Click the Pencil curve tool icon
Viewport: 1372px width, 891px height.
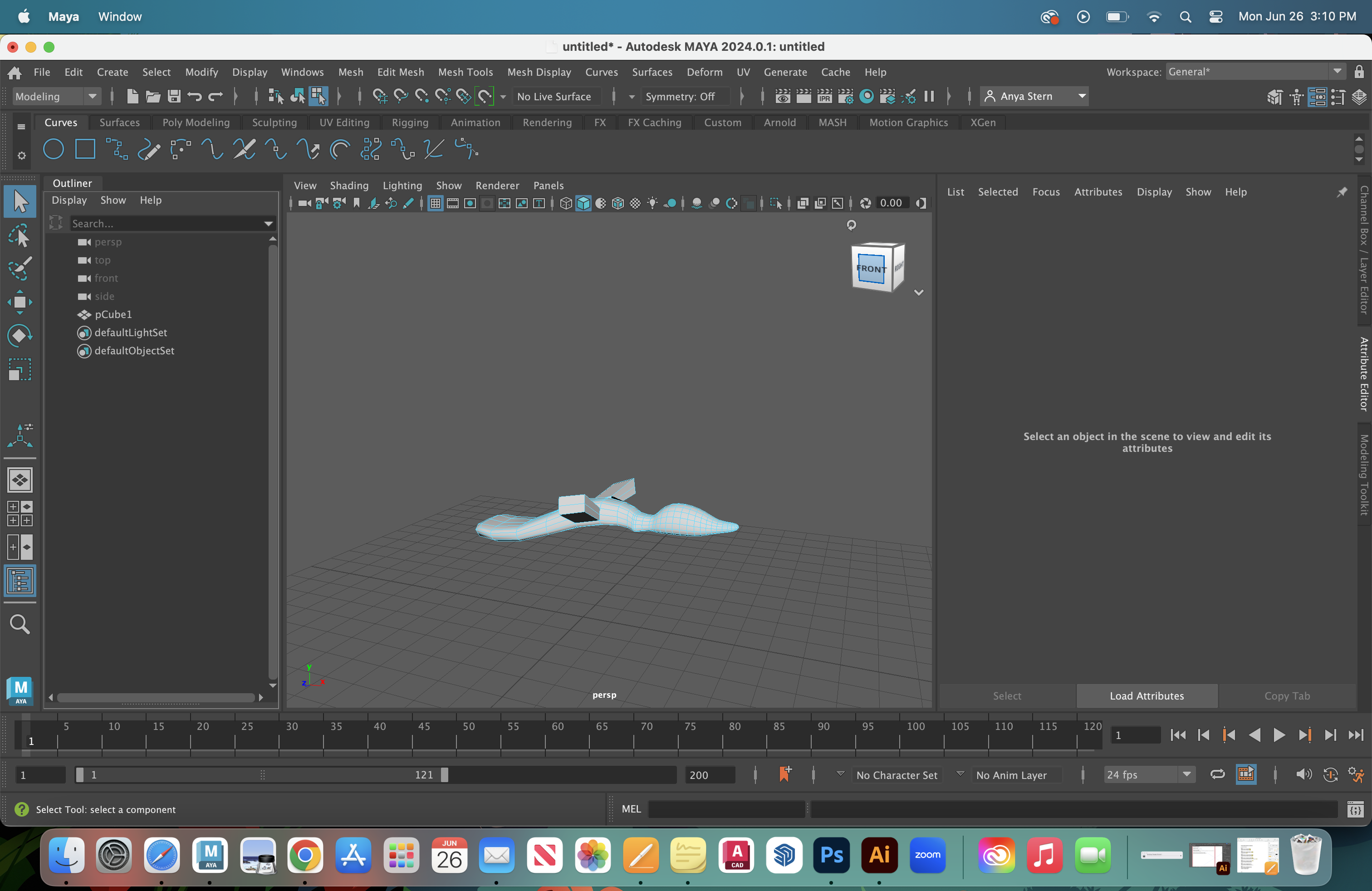click(x=149, y=150)
